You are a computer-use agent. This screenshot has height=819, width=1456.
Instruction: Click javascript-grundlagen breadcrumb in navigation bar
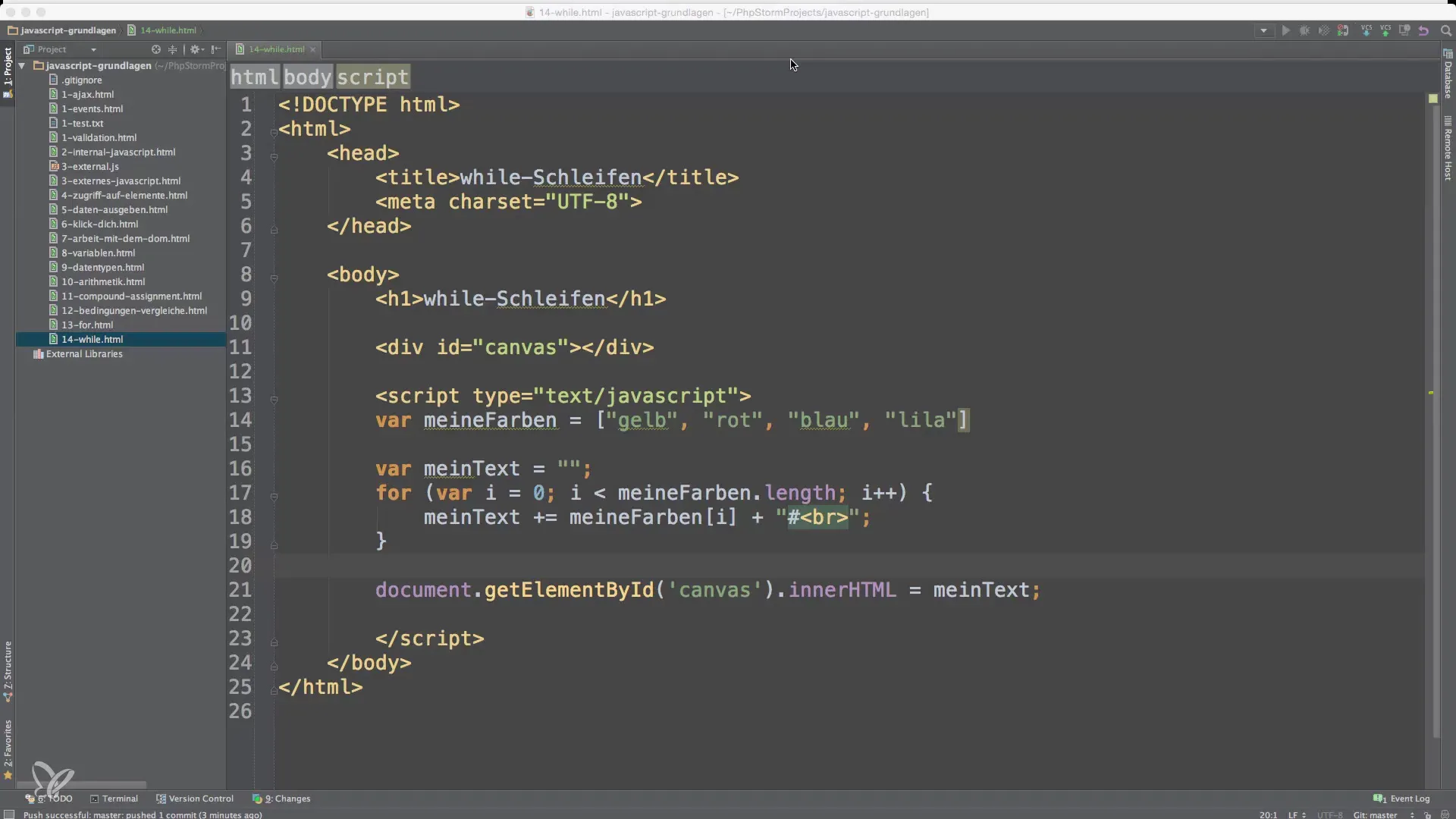62,30
